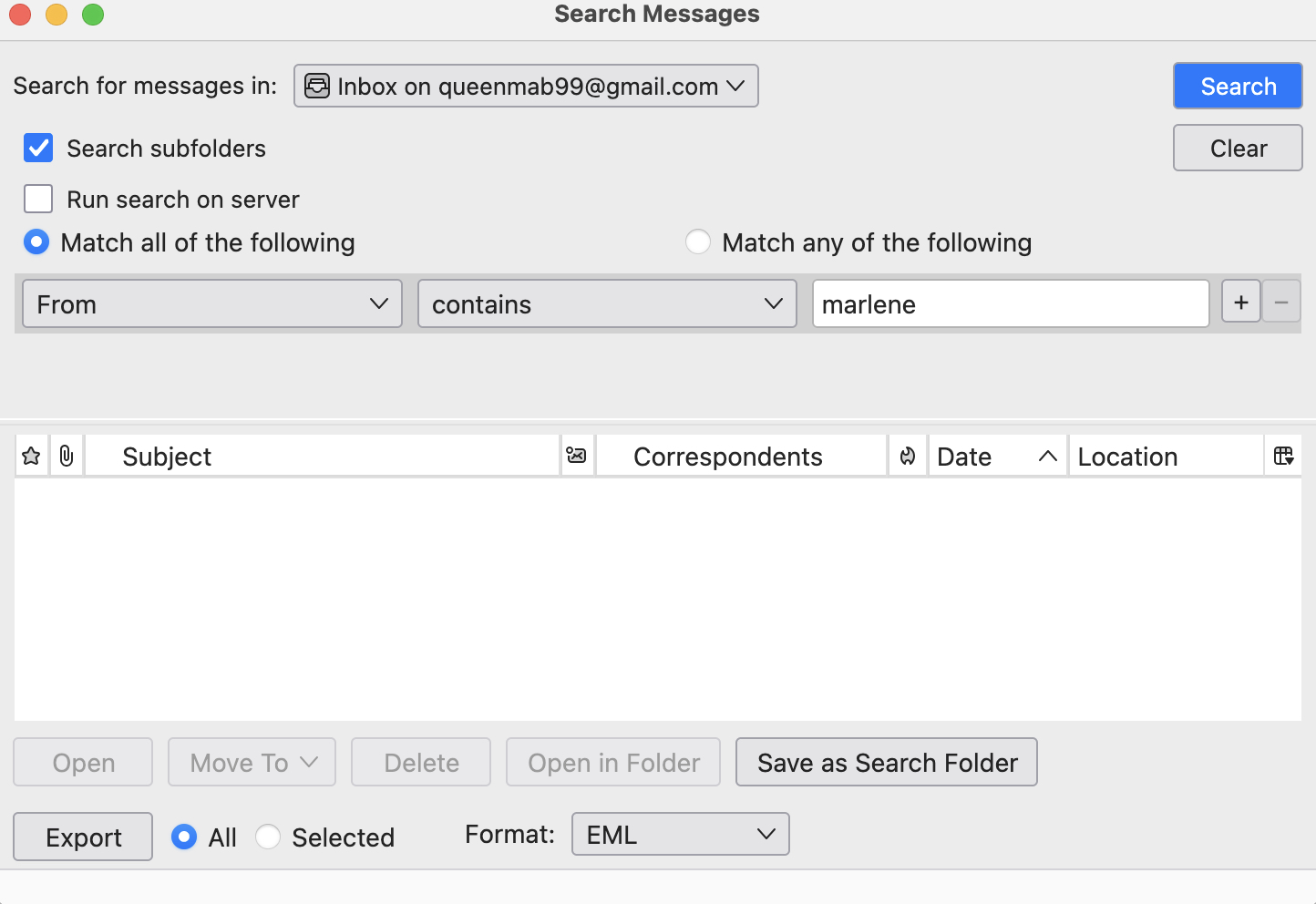Open the EML format dropdown

(x=680, y=835)
